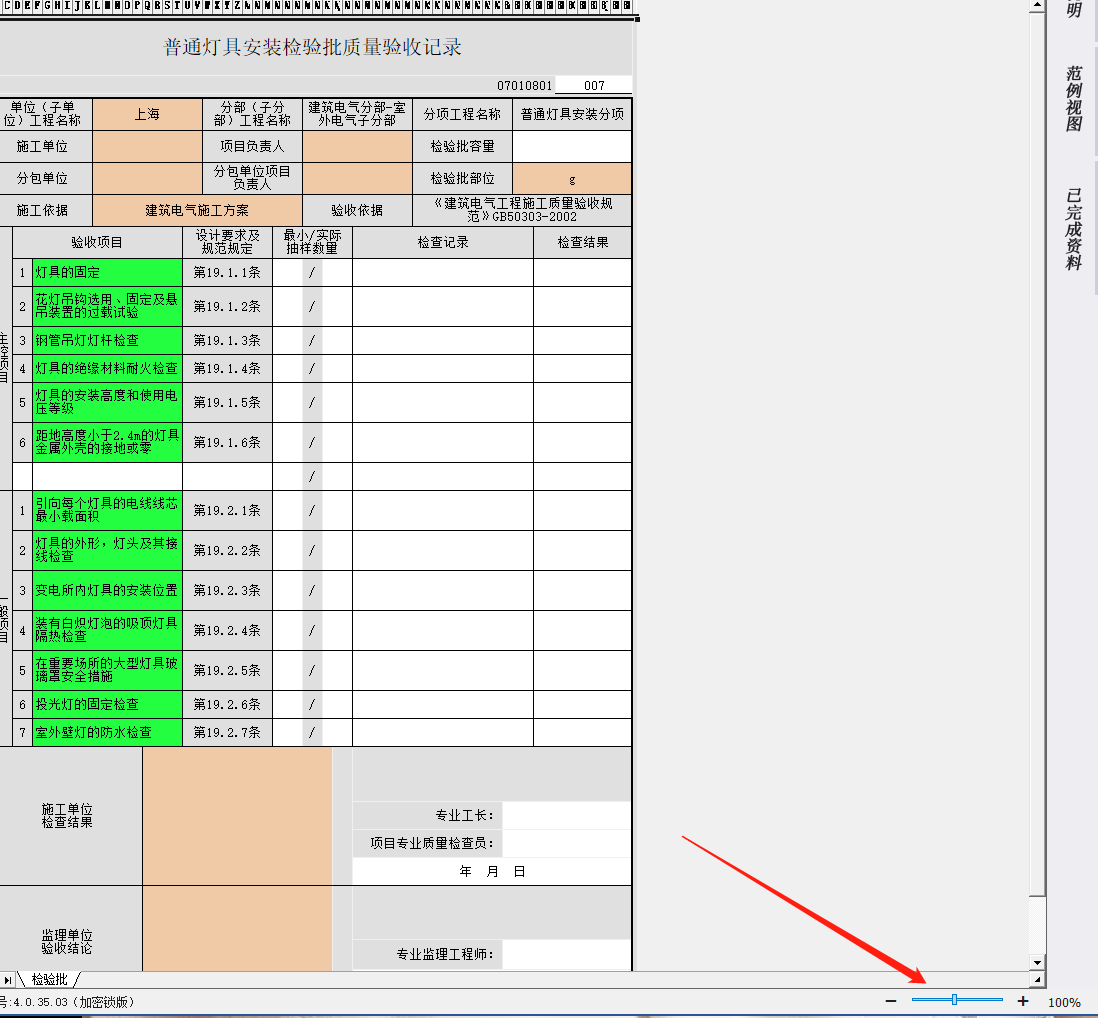This screenshot has width=1098, height=1018.
Task: Click the 检验批部位 cell containing g
Action: click(x=572, y=179)
